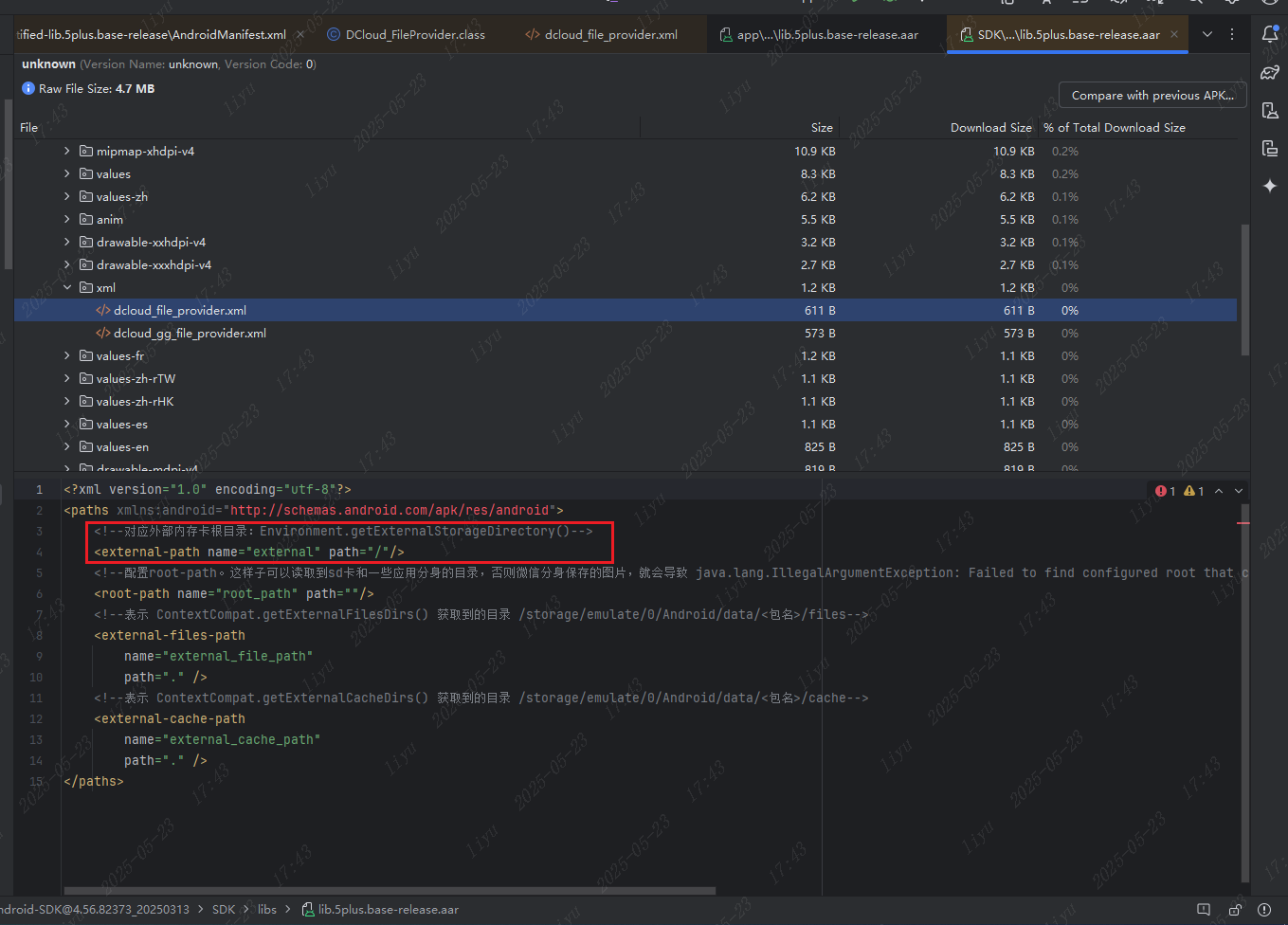Screen dimensions: 1288x925
Task: Click the anim folder icon
Action: tap(86, 220)
